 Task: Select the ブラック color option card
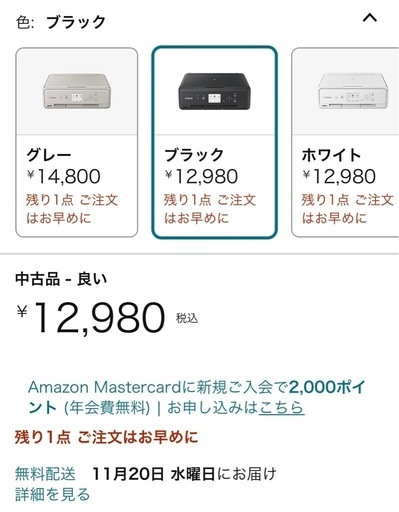point(214,142)
